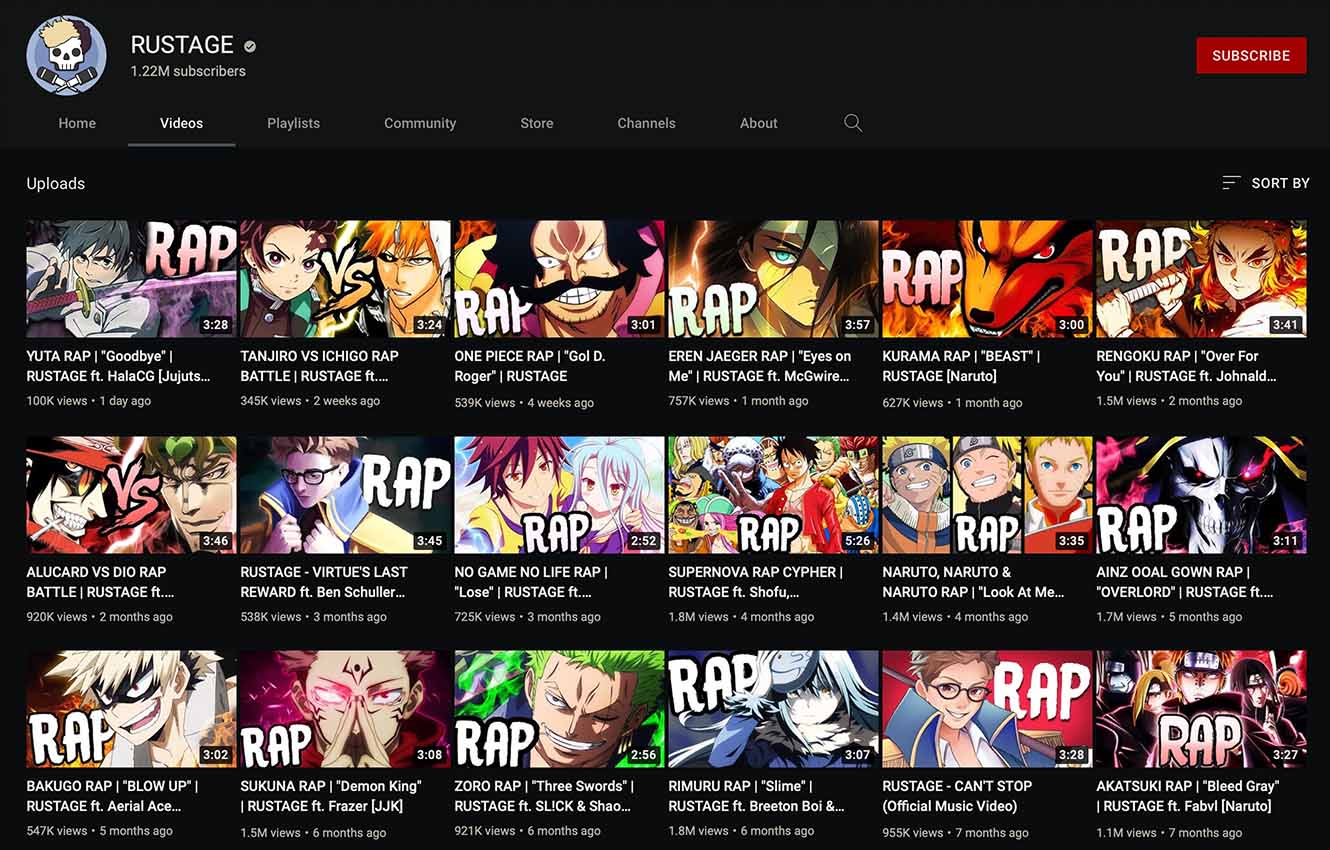Switch to the Home tab
Image resolution: width=1330 pixels, height=850 pixels.
click(77, 123)
